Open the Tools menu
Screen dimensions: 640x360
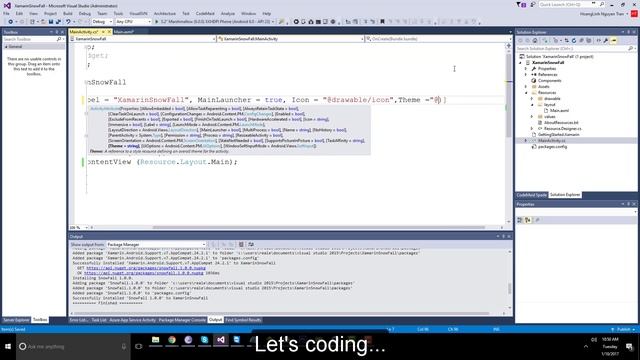pyautogui.click(x=118, y=13)
